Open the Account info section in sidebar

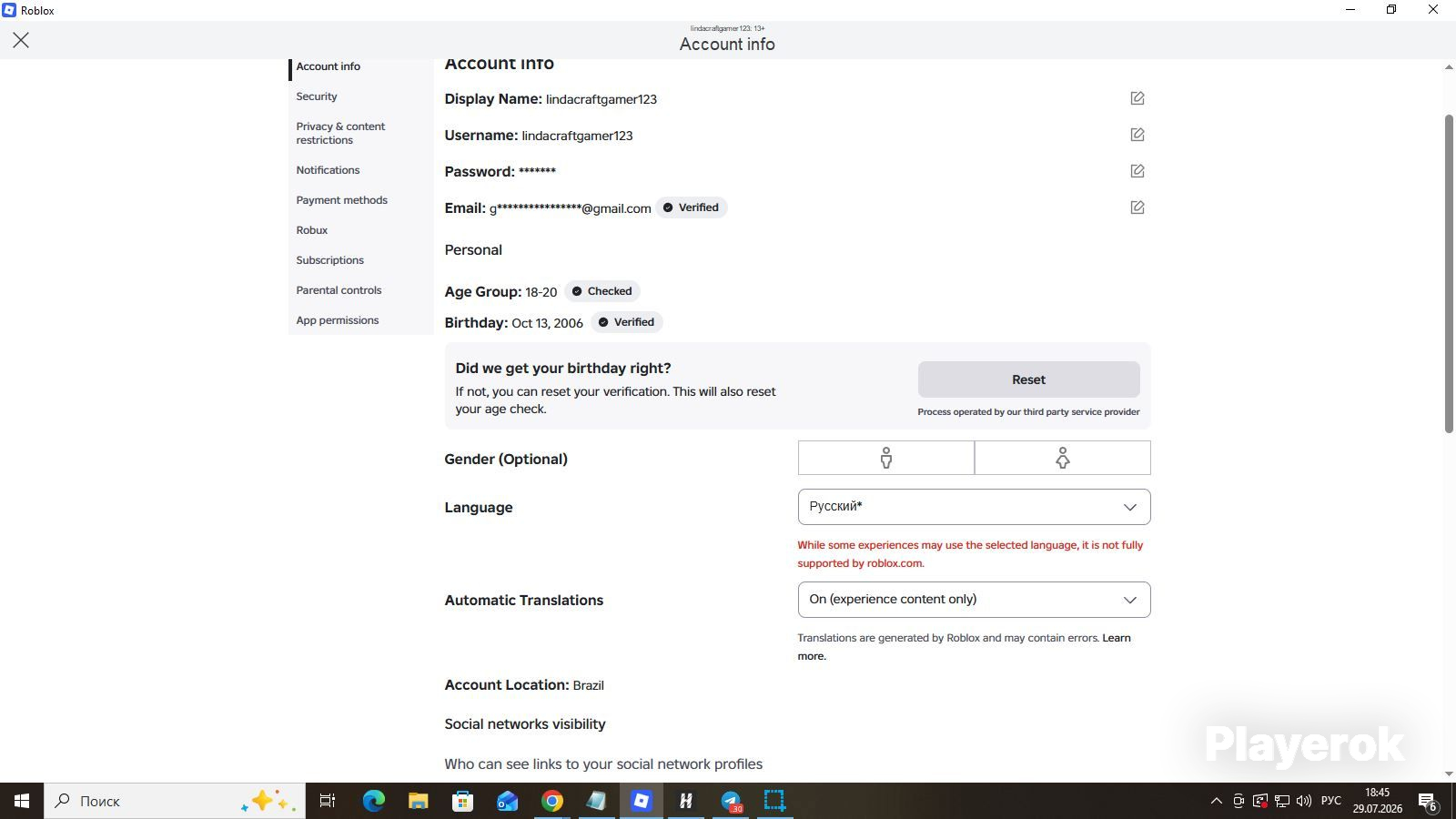329,66
